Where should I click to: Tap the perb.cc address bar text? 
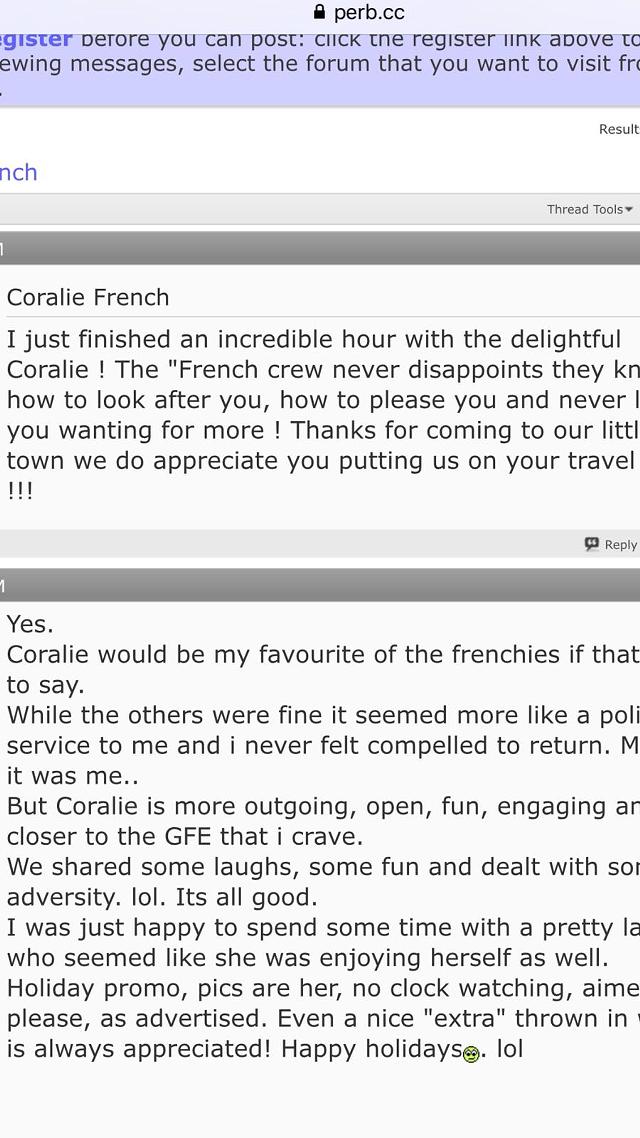click(369, 12)
